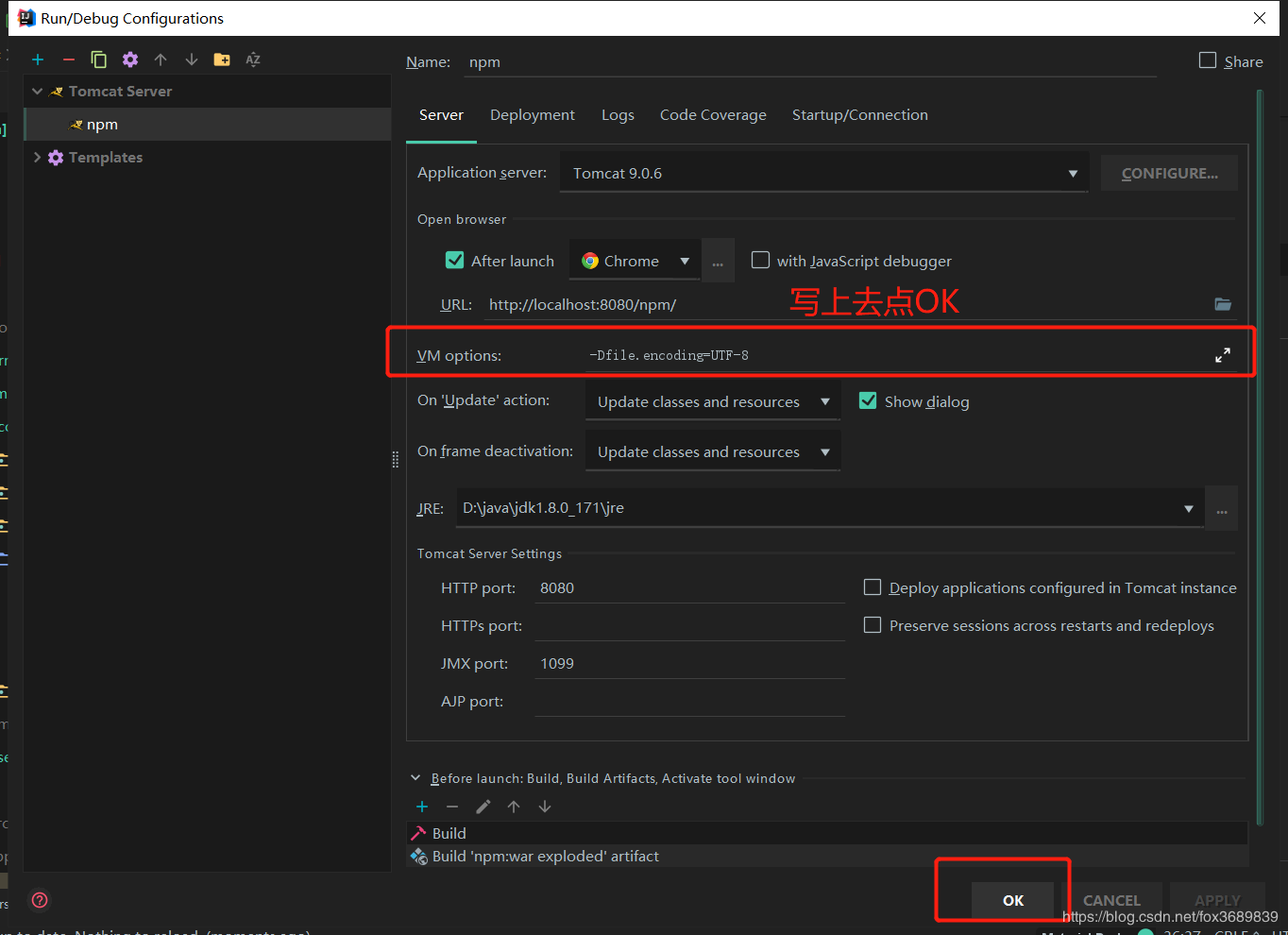Click the Chrome browser icon
Viewport: 1288px width, 935px height.
click(590, 261)
